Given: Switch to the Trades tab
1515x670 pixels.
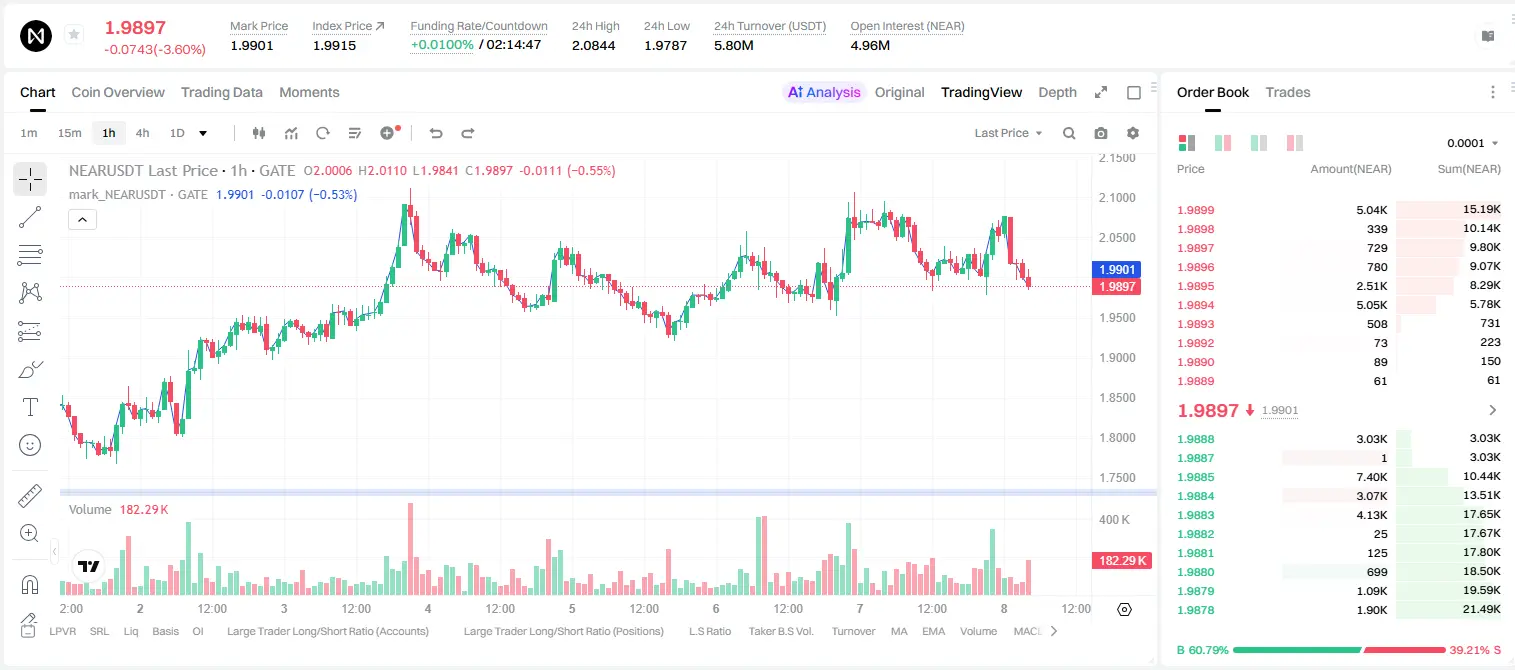Looking at the screenshot, I should [x=1287, y=92].
